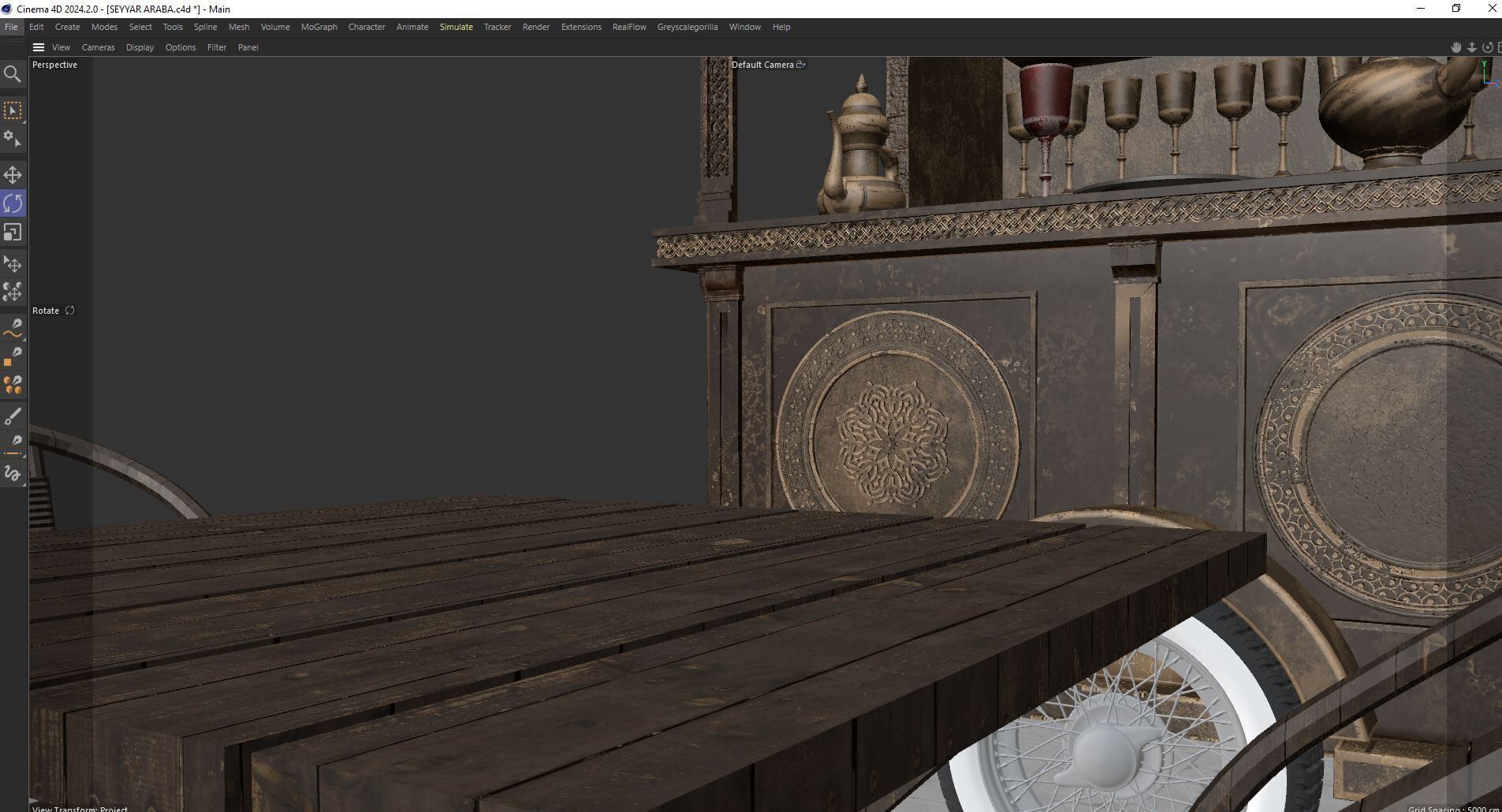
Task: Select the Spline Pen tool
Action: tap(13, 327)
